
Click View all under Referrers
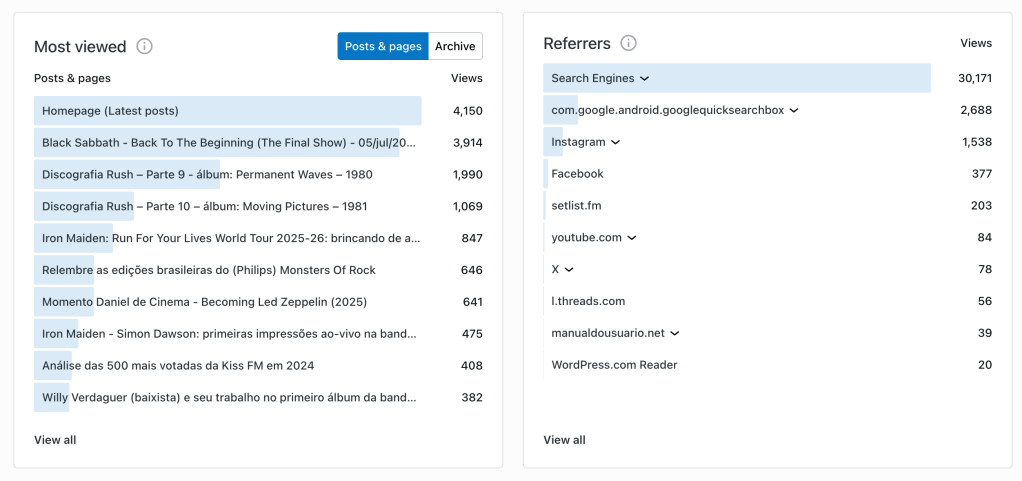coord(564,440)
